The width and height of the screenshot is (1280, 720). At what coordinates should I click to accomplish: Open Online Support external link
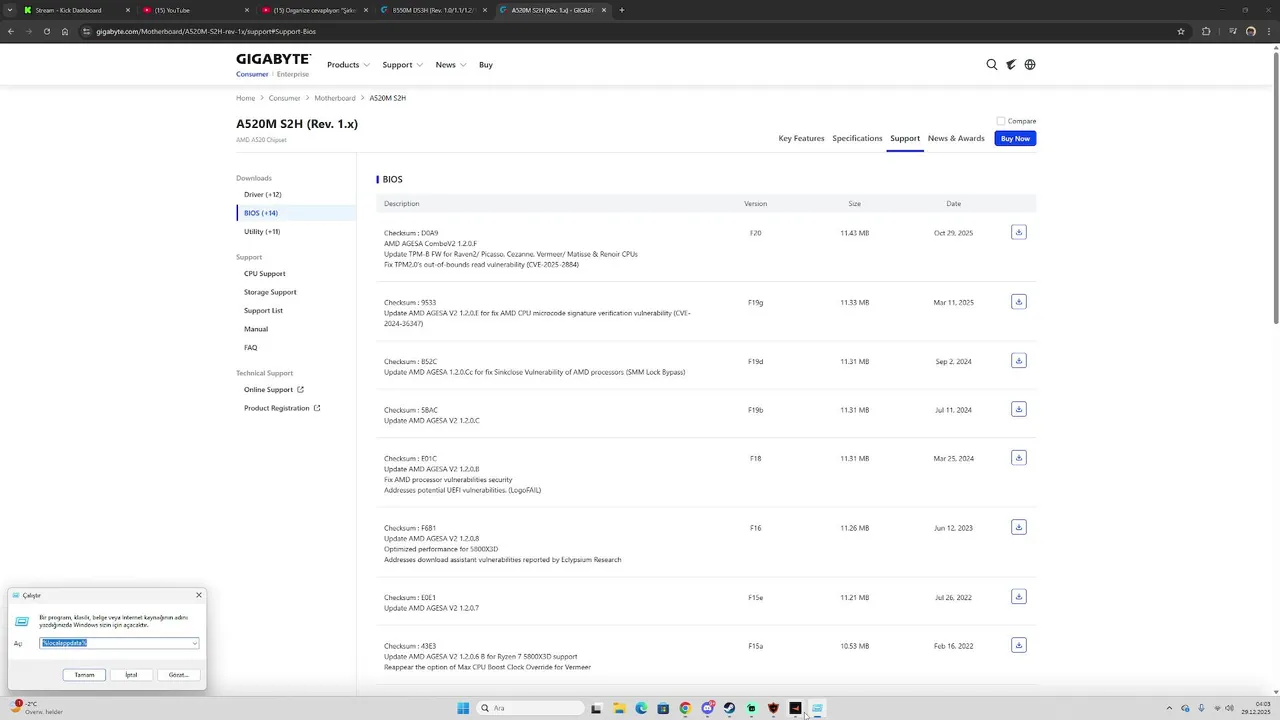click(x=274, y=389)
